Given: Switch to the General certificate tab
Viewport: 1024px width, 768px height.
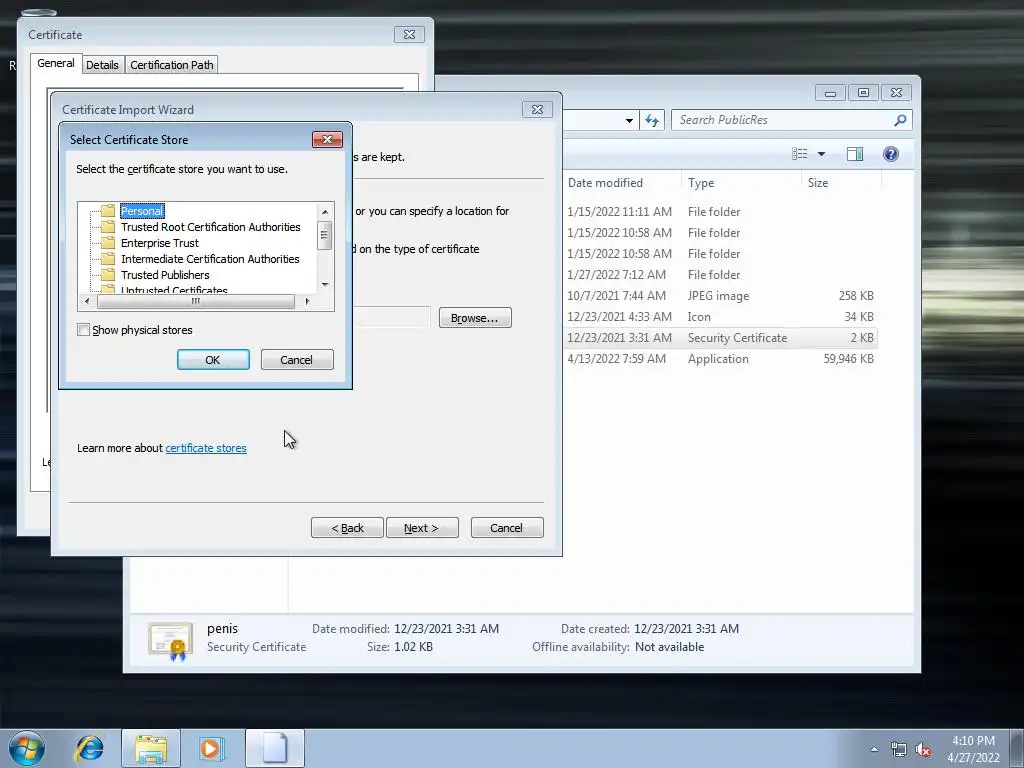Looking at the screenshot, I should click(56, 63).
